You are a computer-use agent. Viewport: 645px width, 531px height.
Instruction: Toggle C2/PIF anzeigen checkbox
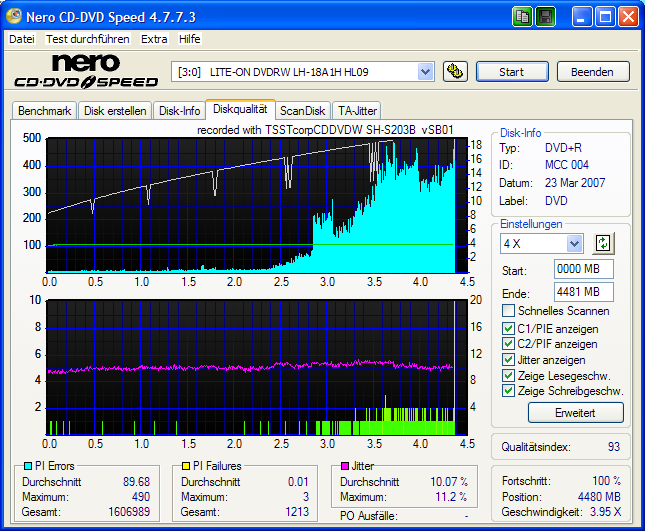[x=508, y=344]
